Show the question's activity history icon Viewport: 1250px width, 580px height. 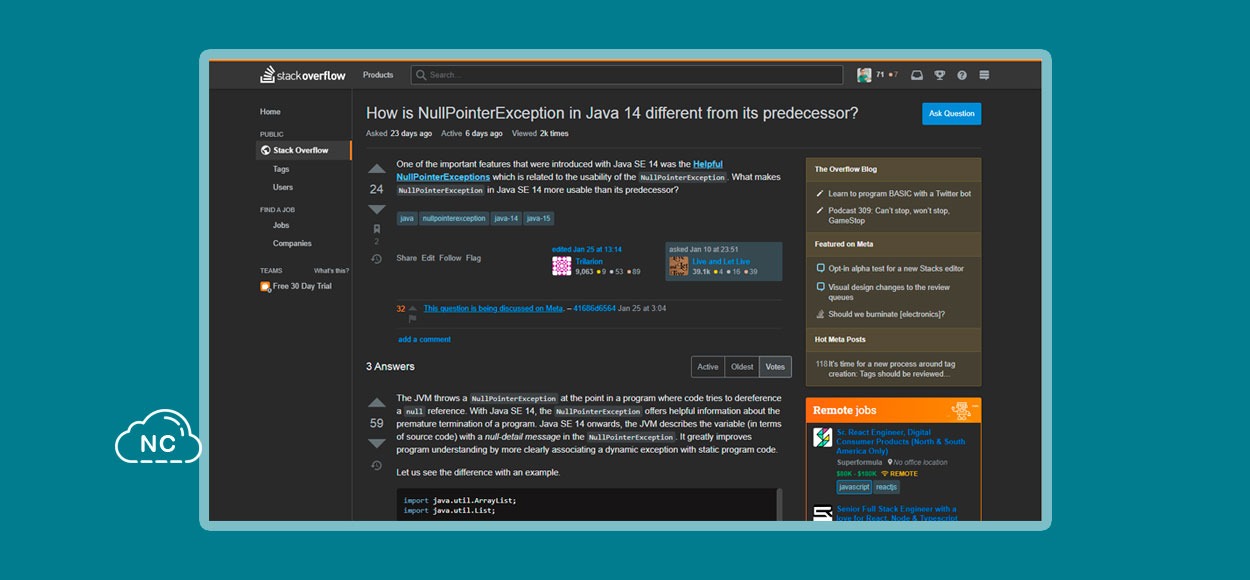376,259
